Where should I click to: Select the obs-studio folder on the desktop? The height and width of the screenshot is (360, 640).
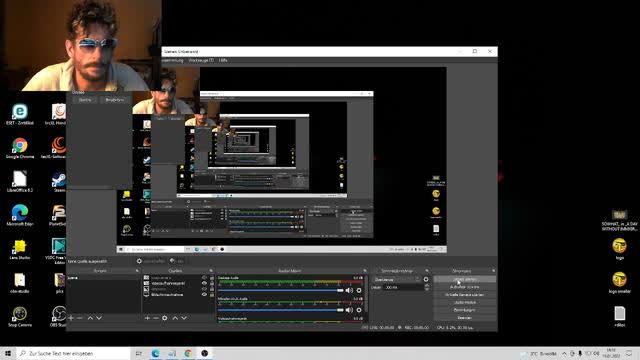click(20, 283)
